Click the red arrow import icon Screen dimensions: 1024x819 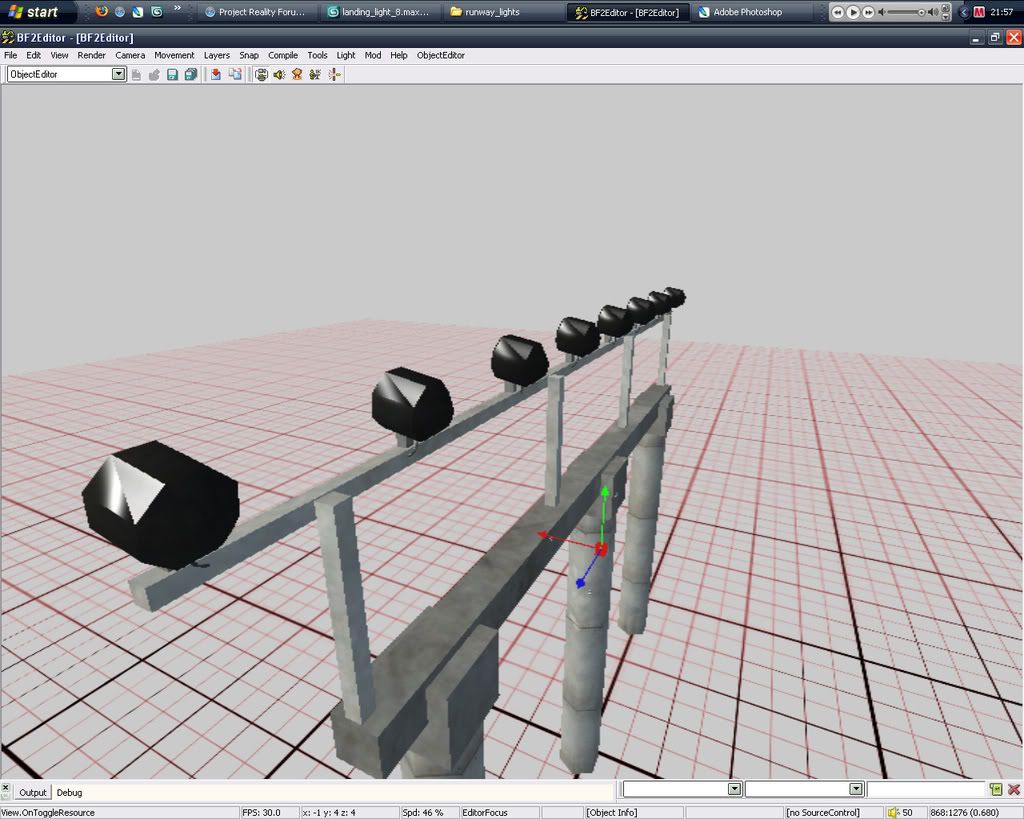click(x=216, y=75)
